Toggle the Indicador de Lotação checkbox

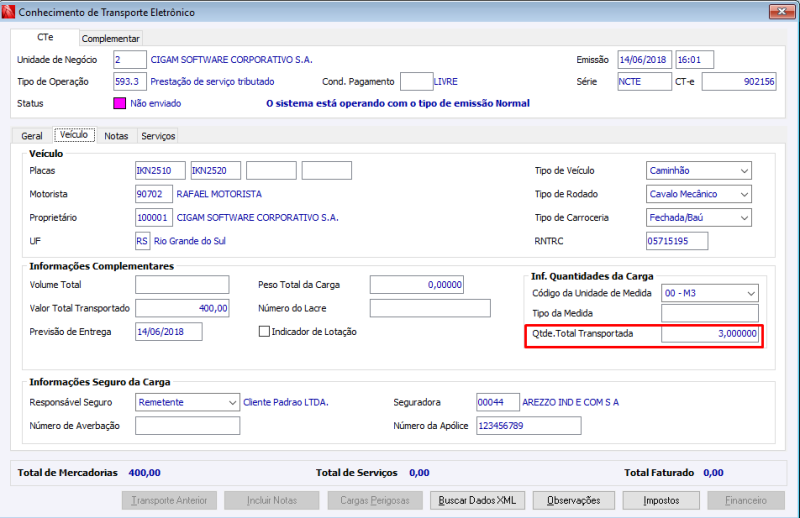(264, 332)
